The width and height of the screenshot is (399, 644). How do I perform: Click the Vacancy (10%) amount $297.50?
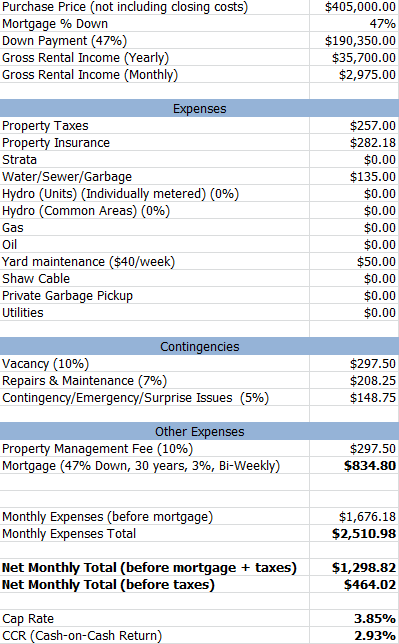coord(354,364)
